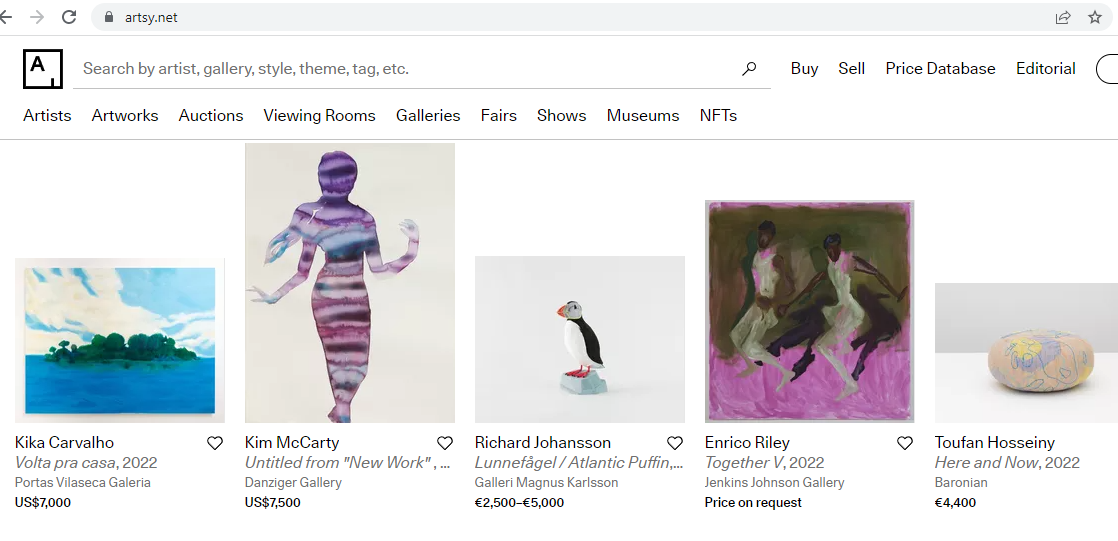Favorite the Kim McCarty artwork heart
1118x541 pixels.
click(445, 443)
